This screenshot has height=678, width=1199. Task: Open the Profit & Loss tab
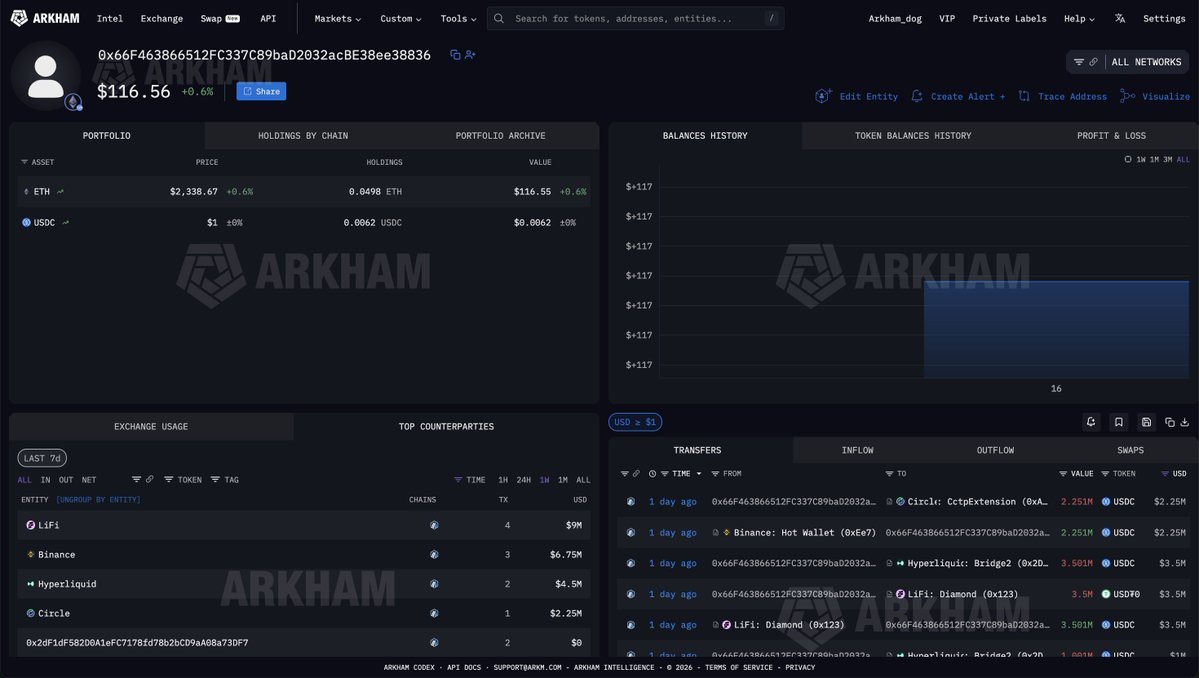click(x=1111, y=136)
